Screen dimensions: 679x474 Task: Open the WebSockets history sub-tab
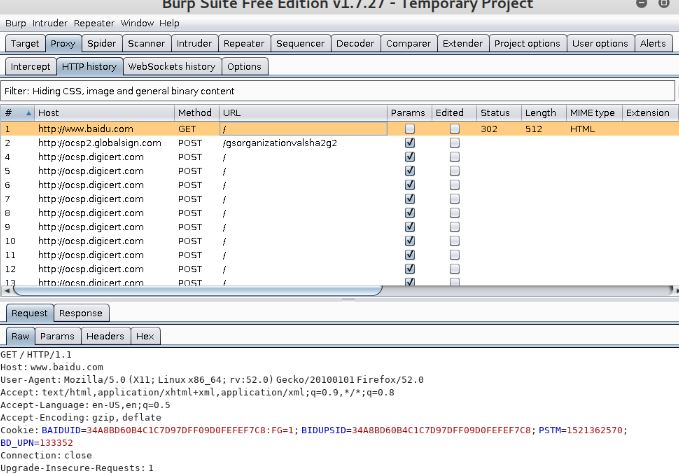[172, 67]
